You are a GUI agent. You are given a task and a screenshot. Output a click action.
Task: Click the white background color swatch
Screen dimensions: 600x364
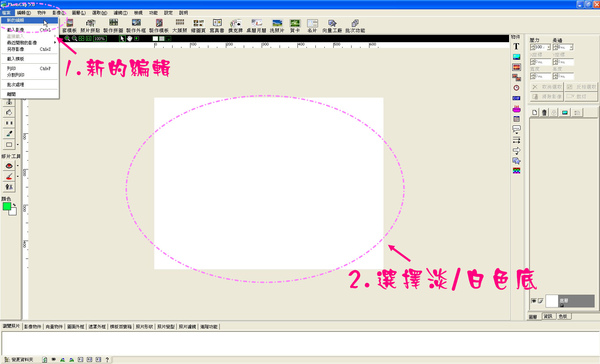13,212
